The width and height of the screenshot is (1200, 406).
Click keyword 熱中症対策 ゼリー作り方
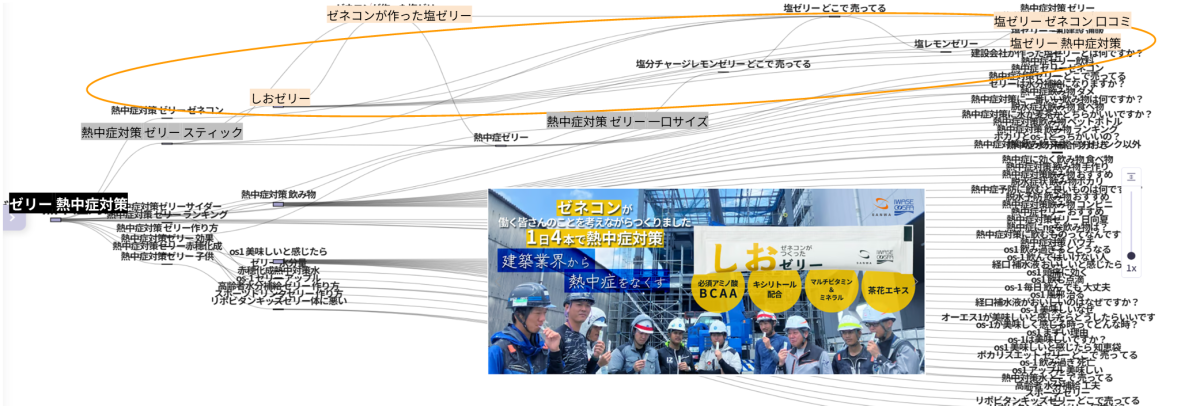[x=167, y=228]
